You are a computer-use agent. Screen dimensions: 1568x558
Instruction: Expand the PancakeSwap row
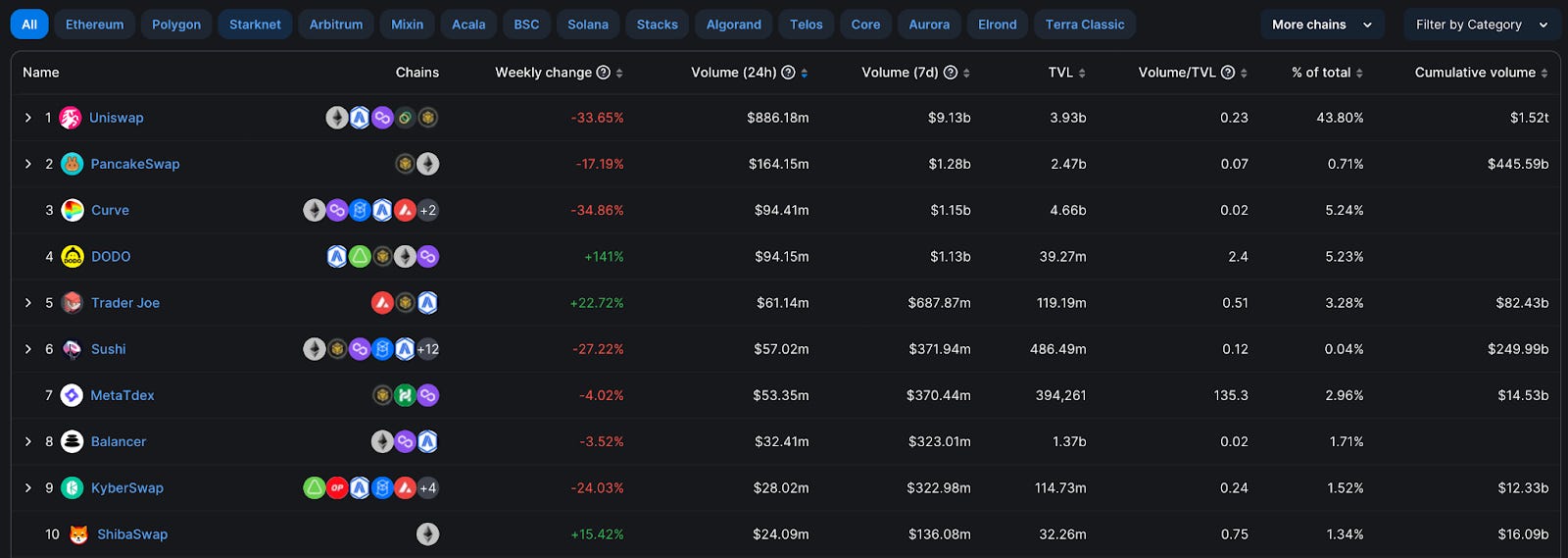click(28, 164)
